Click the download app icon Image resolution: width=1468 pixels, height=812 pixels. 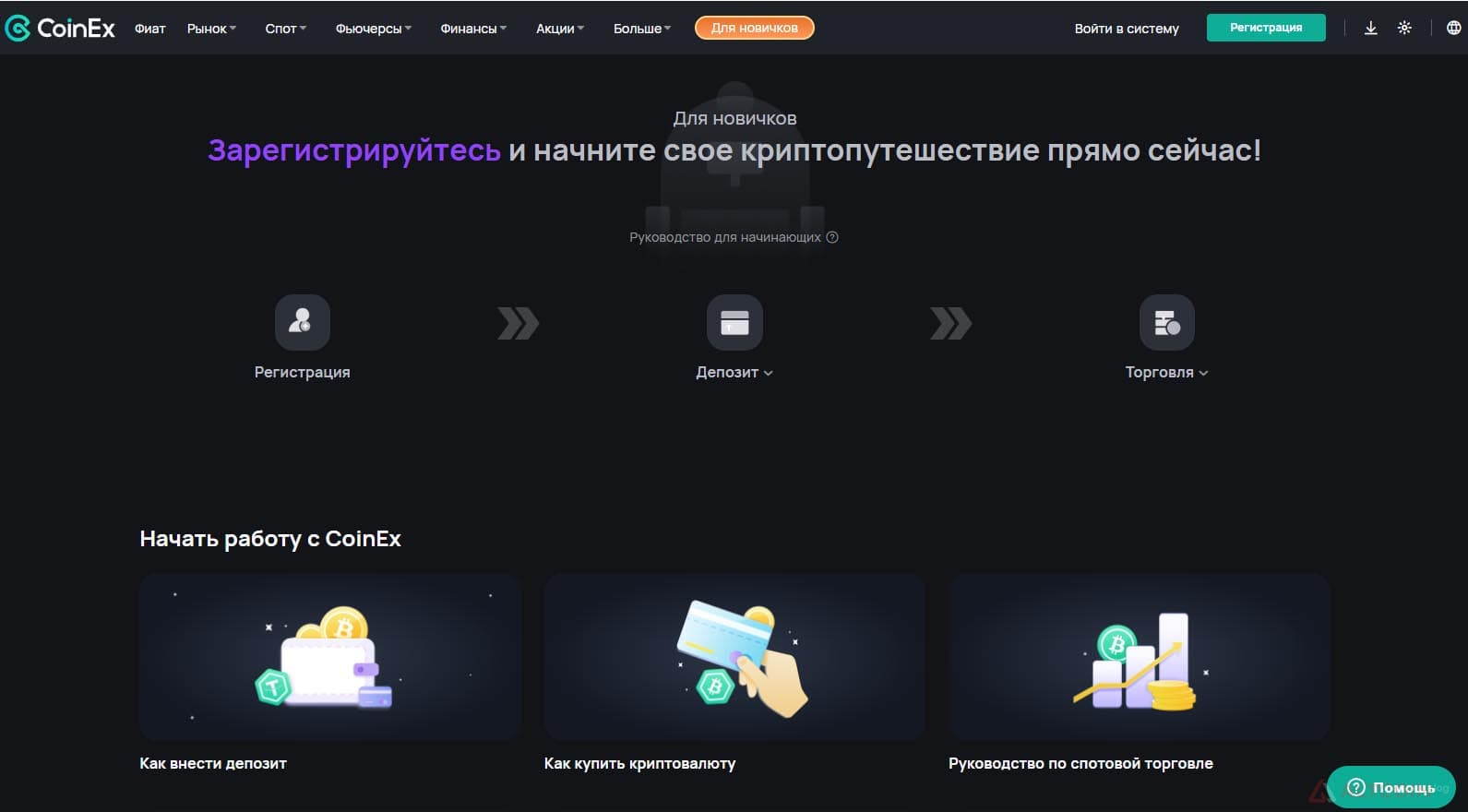pos(1371,28)
